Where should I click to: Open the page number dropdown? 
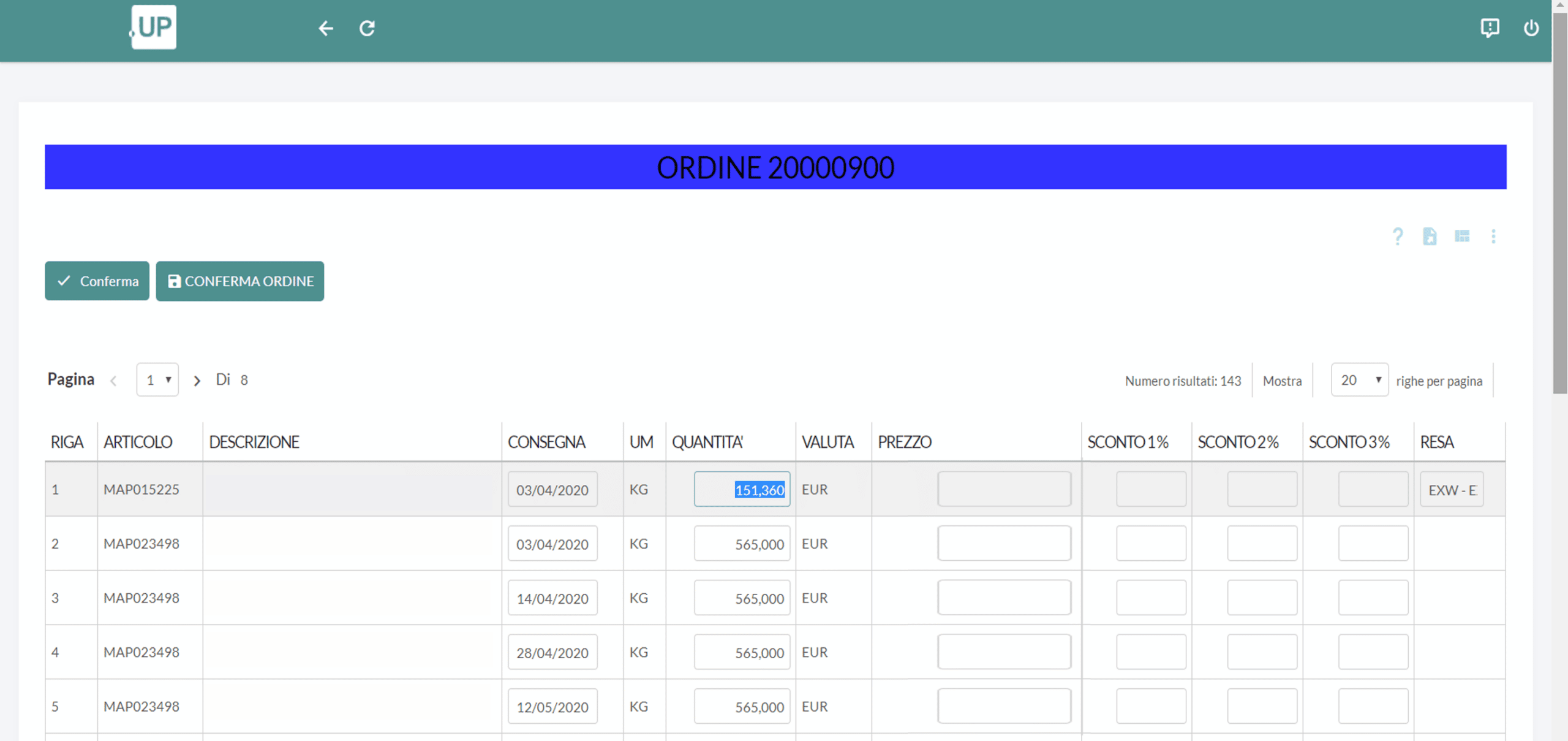[157, 380]
